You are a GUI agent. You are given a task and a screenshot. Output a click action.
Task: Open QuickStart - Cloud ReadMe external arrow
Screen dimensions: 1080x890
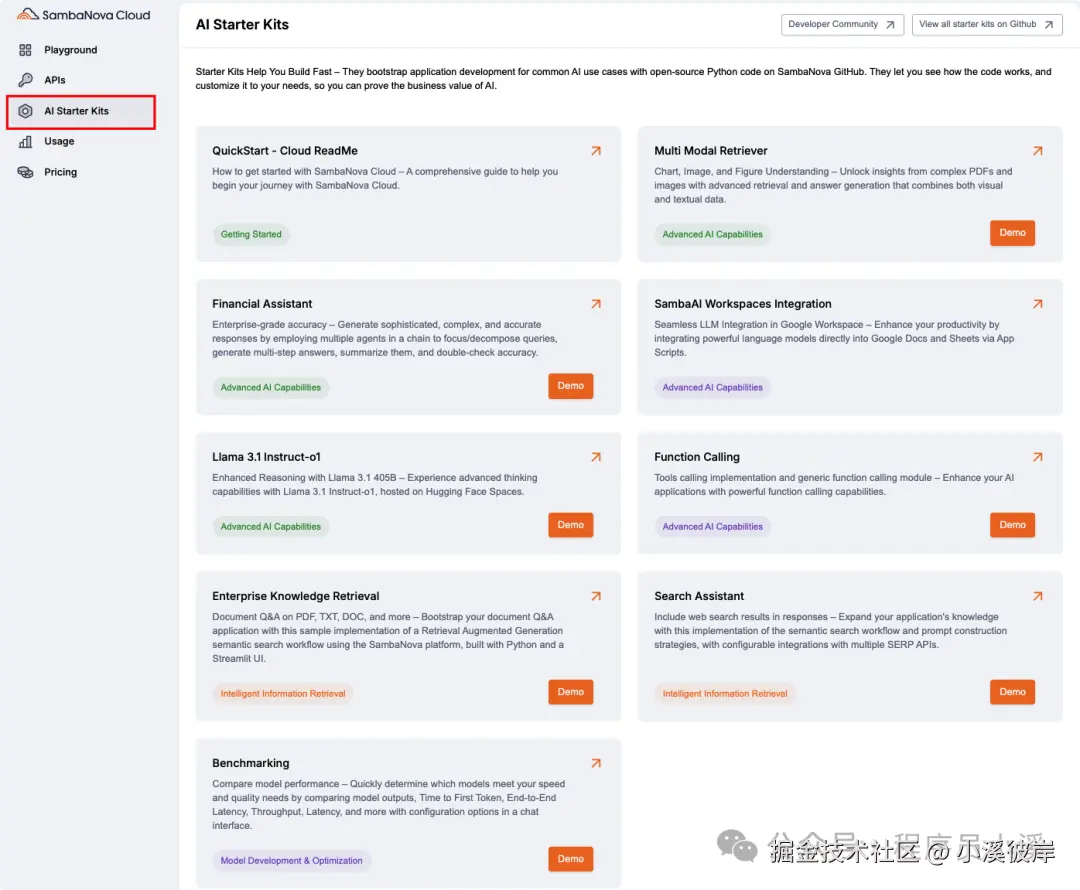click(596, 151)
